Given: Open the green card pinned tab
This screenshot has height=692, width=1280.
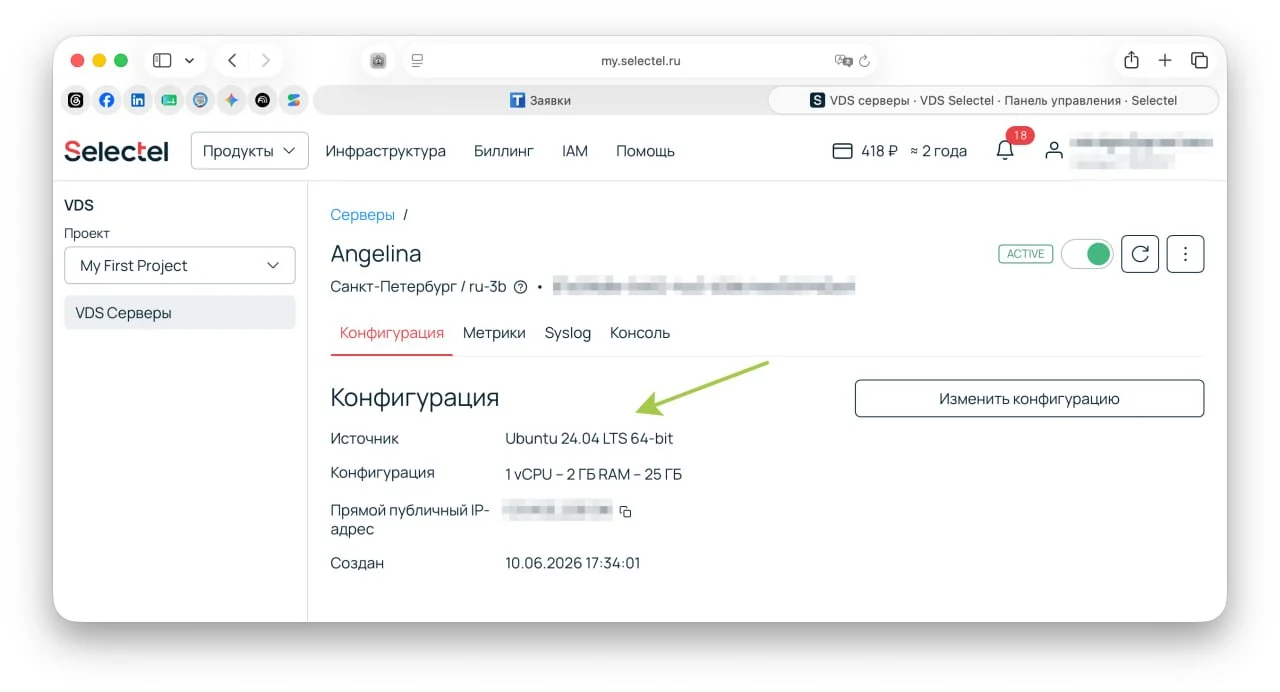Looking at the screenshot, I should [169, 100].
